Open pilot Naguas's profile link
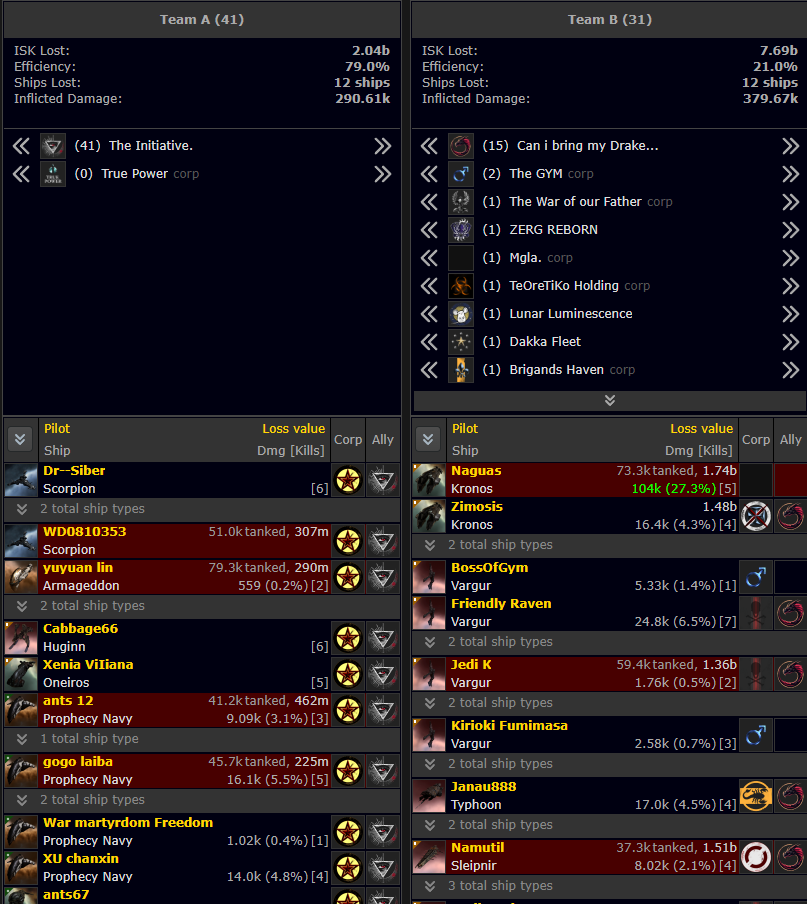 coord(476,470)
